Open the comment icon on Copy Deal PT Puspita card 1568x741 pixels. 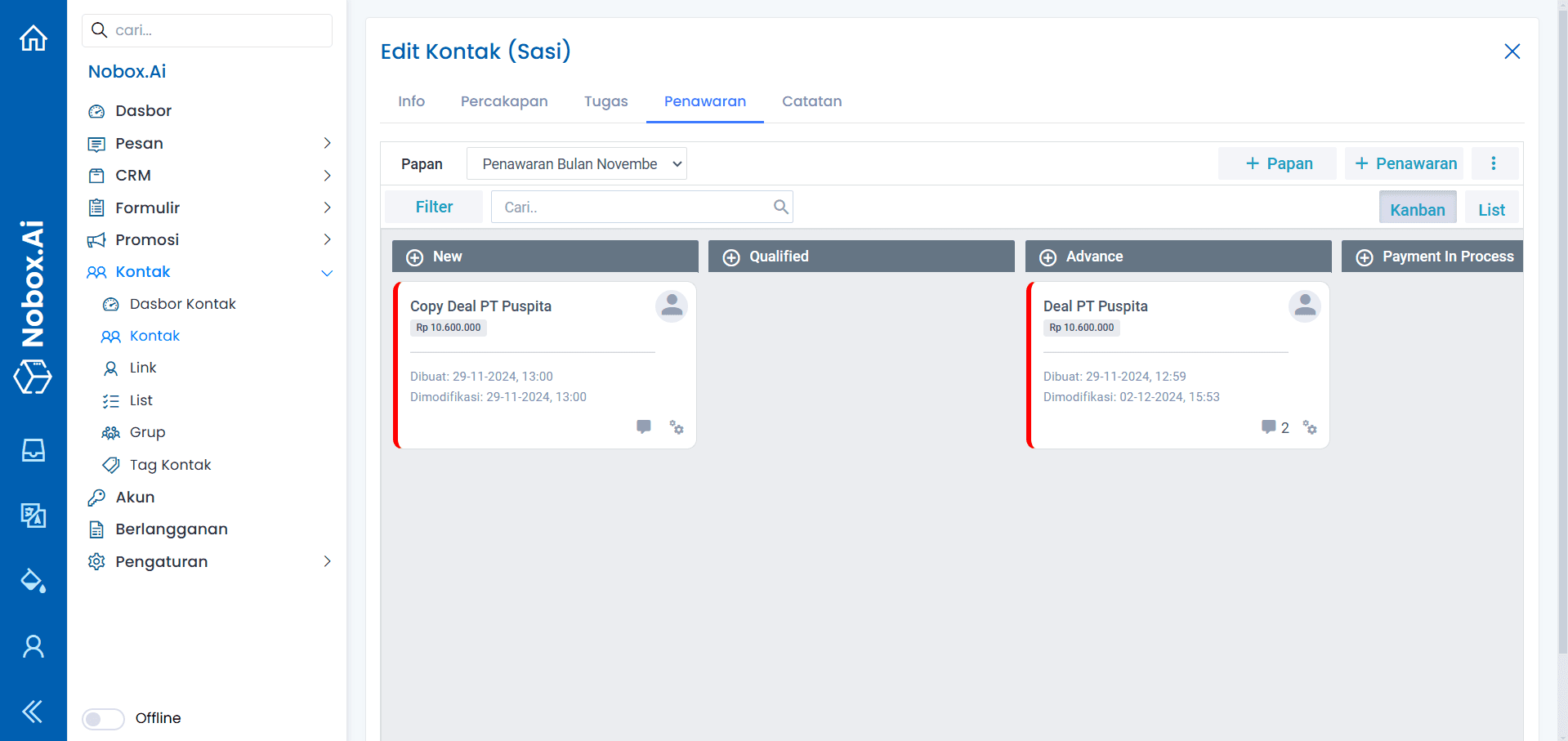click(x=644, y=426)
